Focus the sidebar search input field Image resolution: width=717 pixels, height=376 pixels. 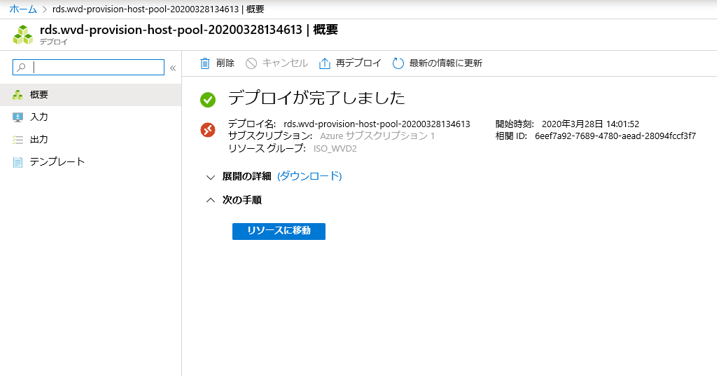88,67
